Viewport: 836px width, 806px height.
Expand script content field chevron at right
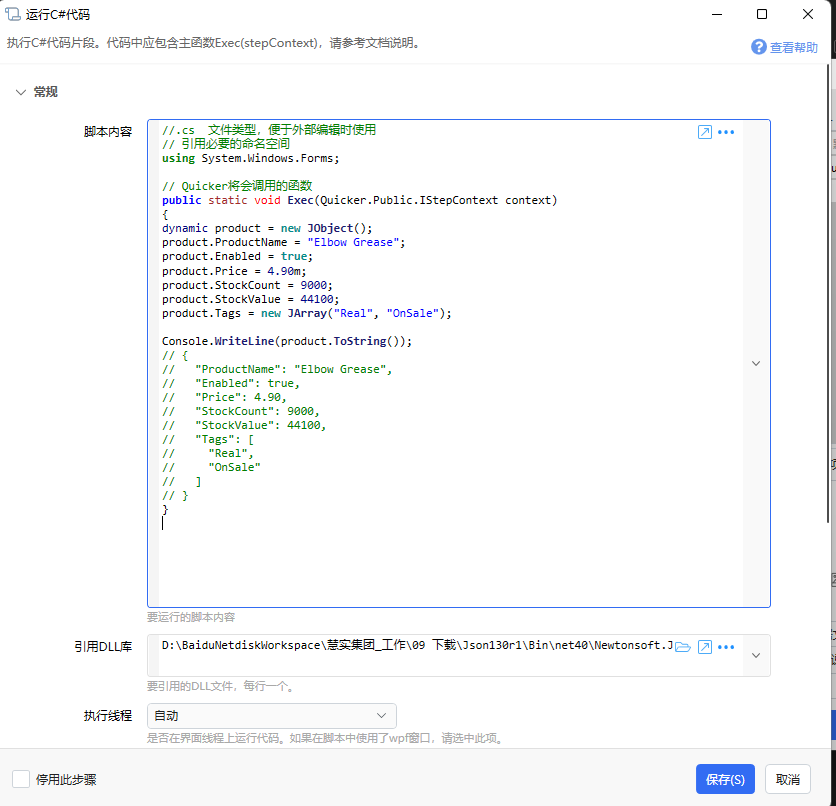[756, 364]
